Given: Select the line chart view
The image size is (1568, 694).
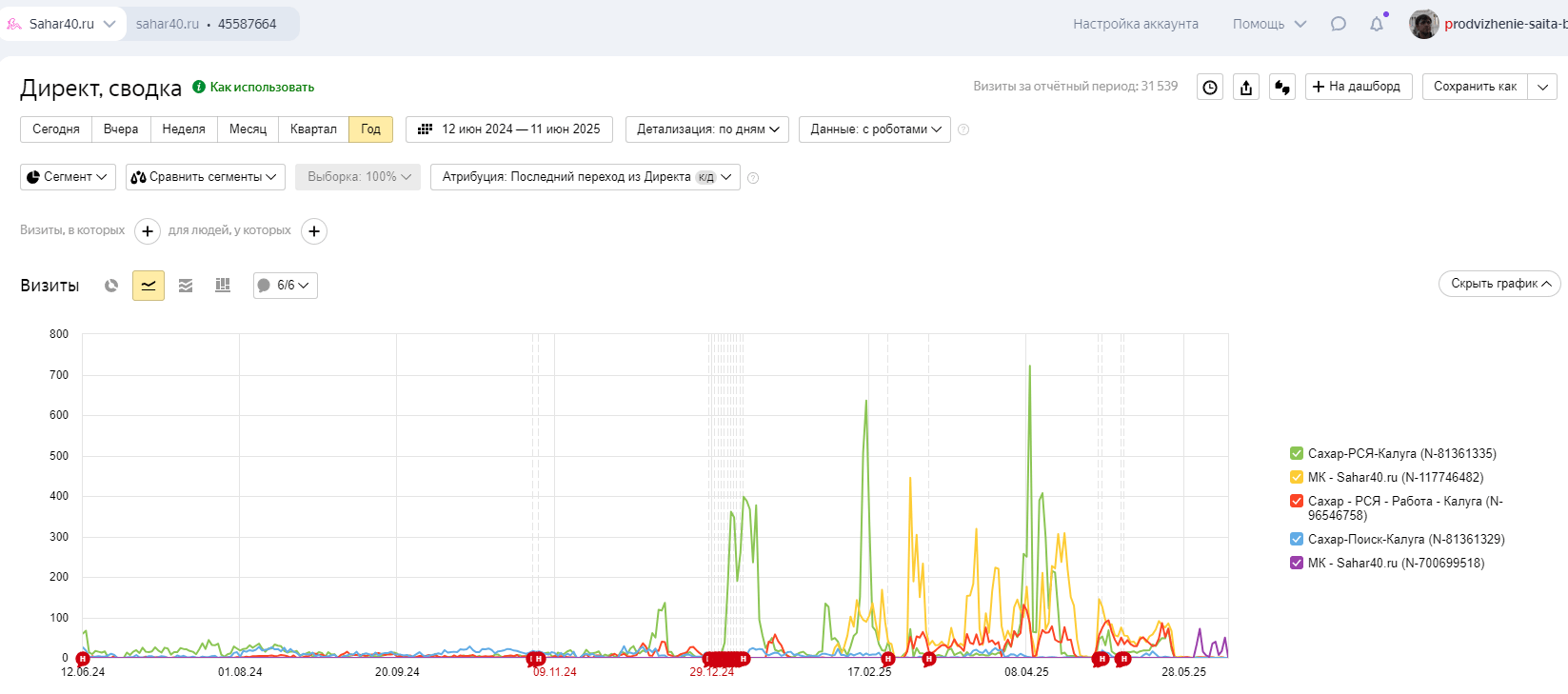Looking at the screenshot, I should (x=149, y=286).
